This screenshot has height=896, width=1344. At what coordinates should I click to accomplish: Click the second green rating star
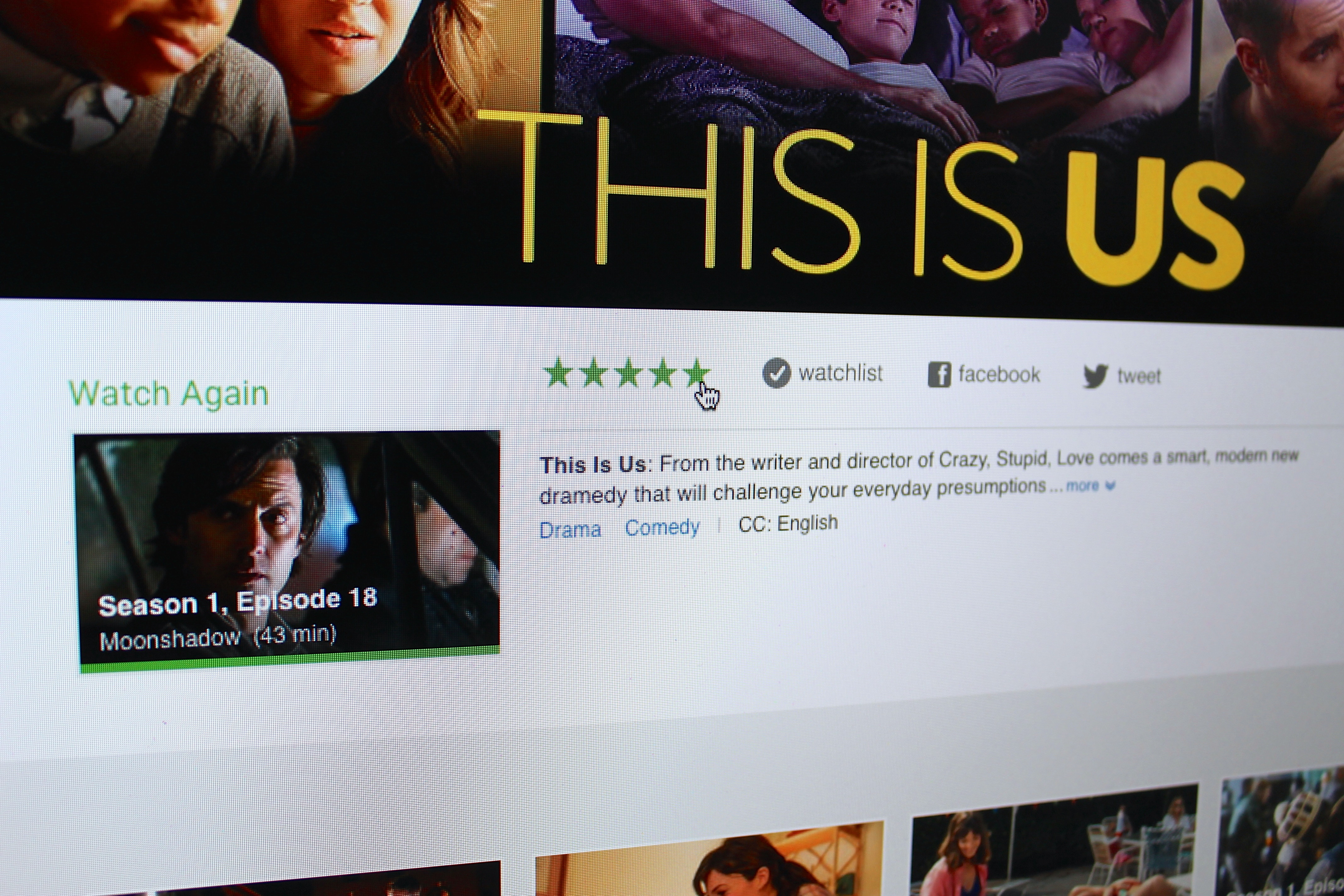pyautogui.click(x=593, y=372)
